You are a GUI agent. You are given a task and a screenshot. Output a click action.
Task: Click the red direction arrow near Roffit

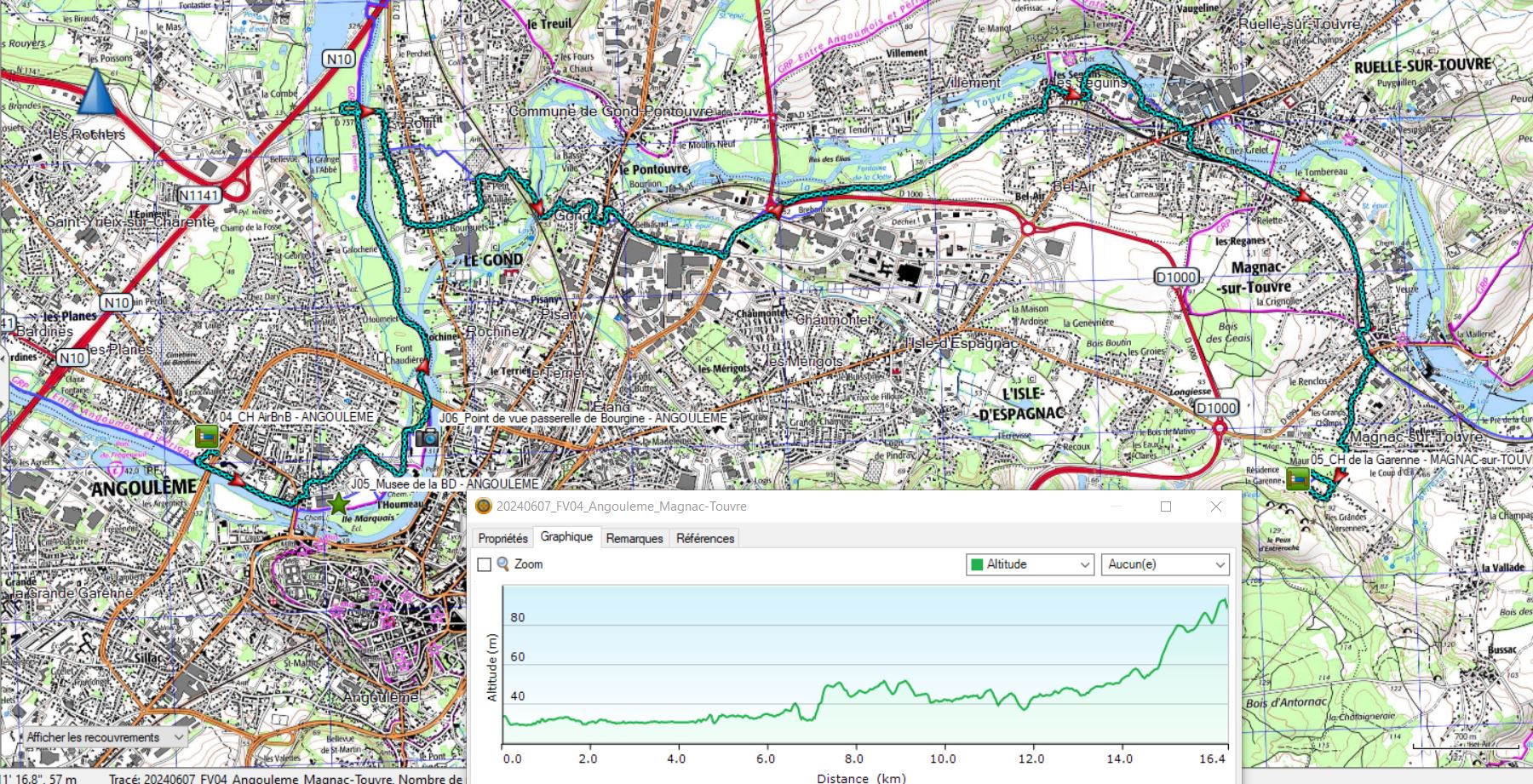pos(367,112)
